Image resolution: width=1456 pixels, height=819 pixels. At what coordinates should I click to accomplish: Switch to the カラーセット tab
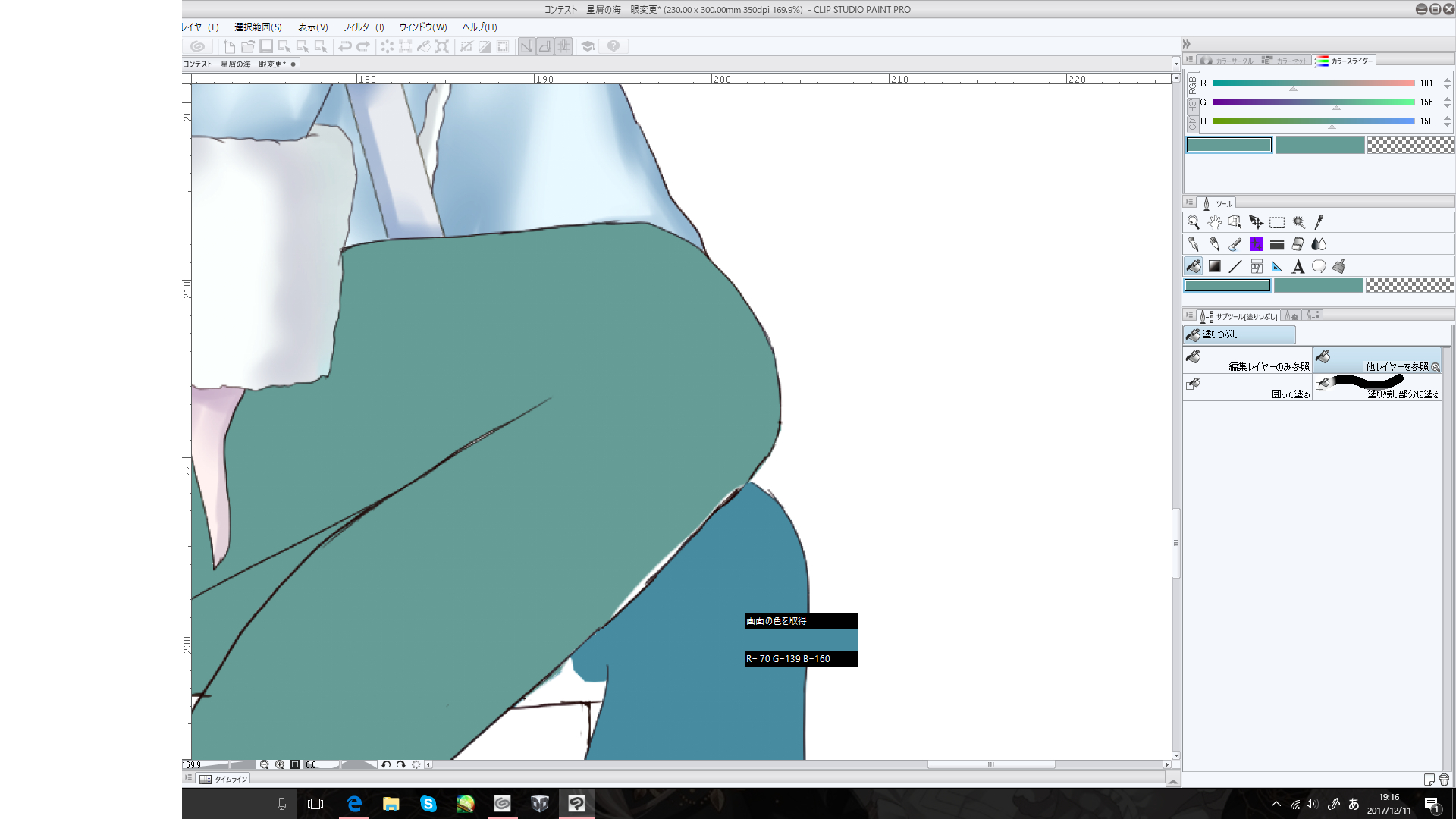pos(1285,61)
